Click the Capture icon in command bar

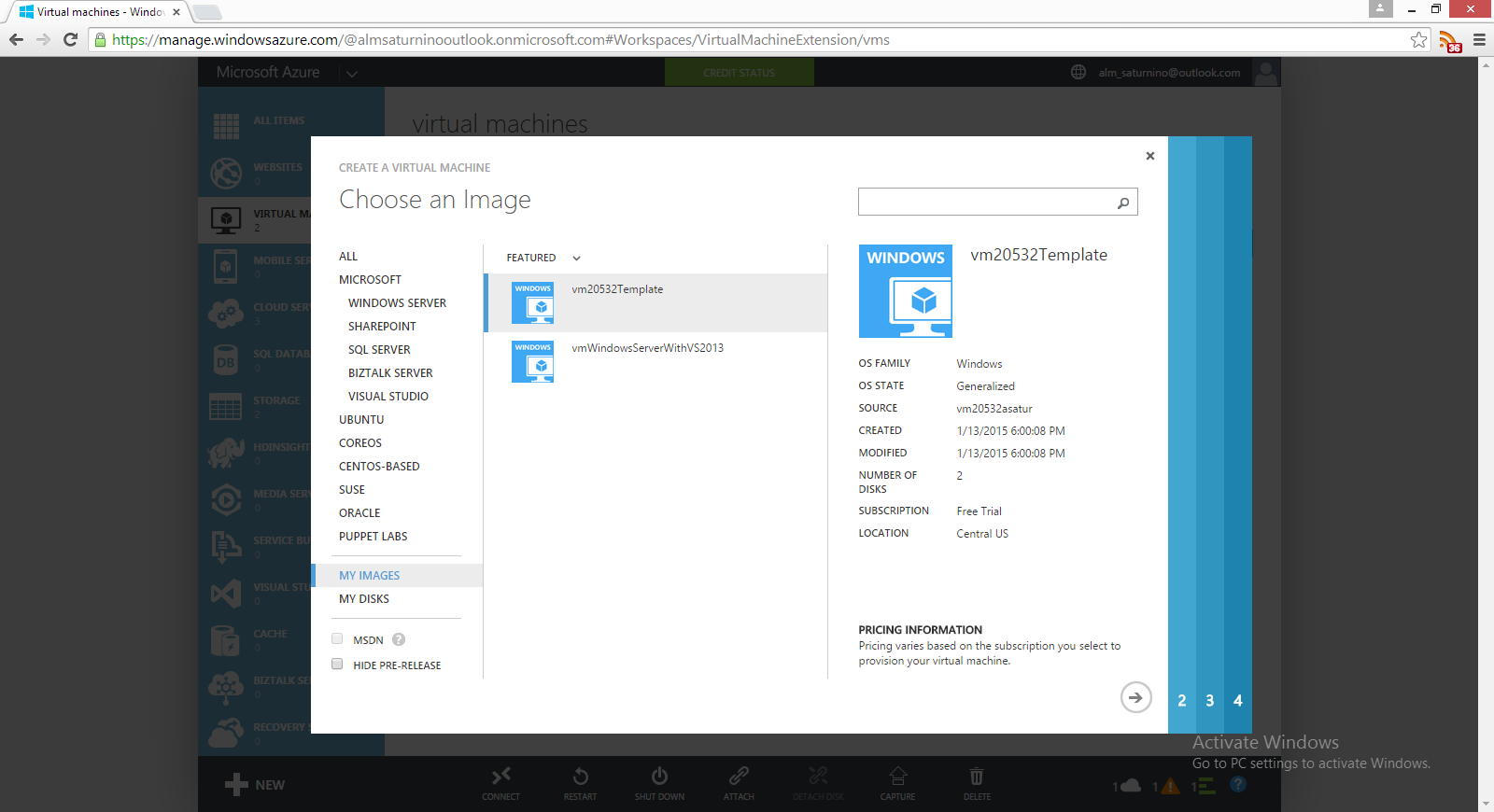pyautogui.click(x=897, y=776)
